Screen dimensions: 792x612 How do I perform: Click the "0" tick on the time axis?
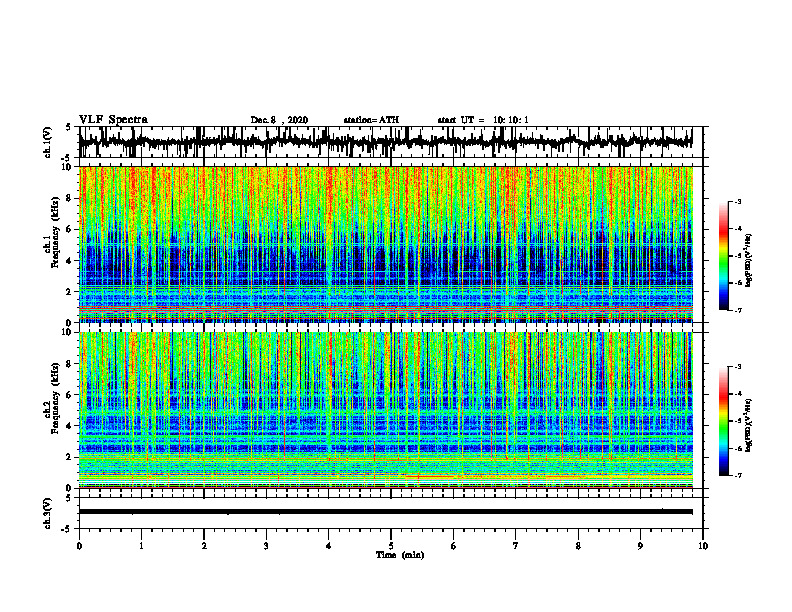click(x=79, y=546)
